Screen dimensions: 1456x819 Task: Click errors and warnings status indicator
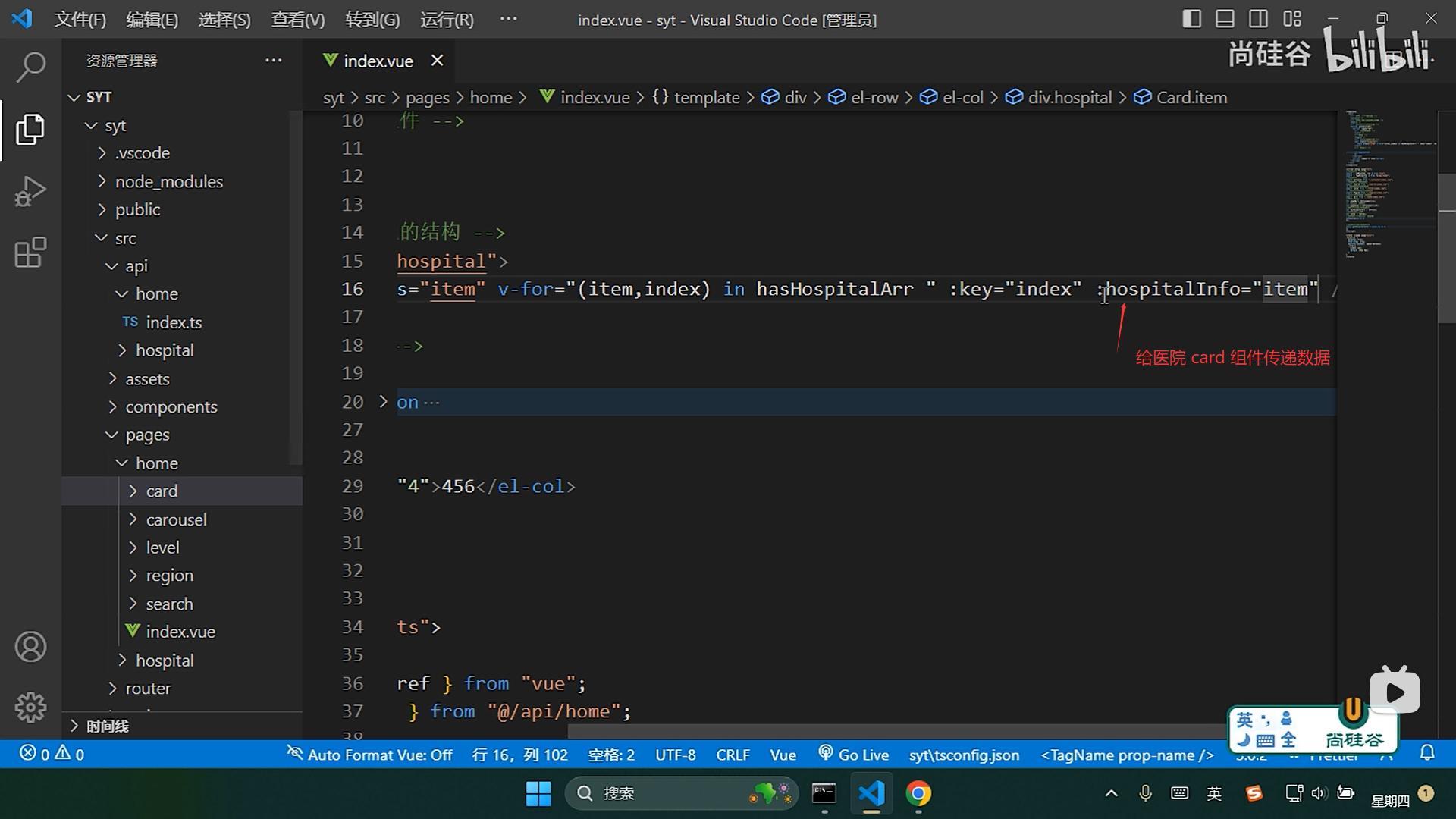pos(52,754)
